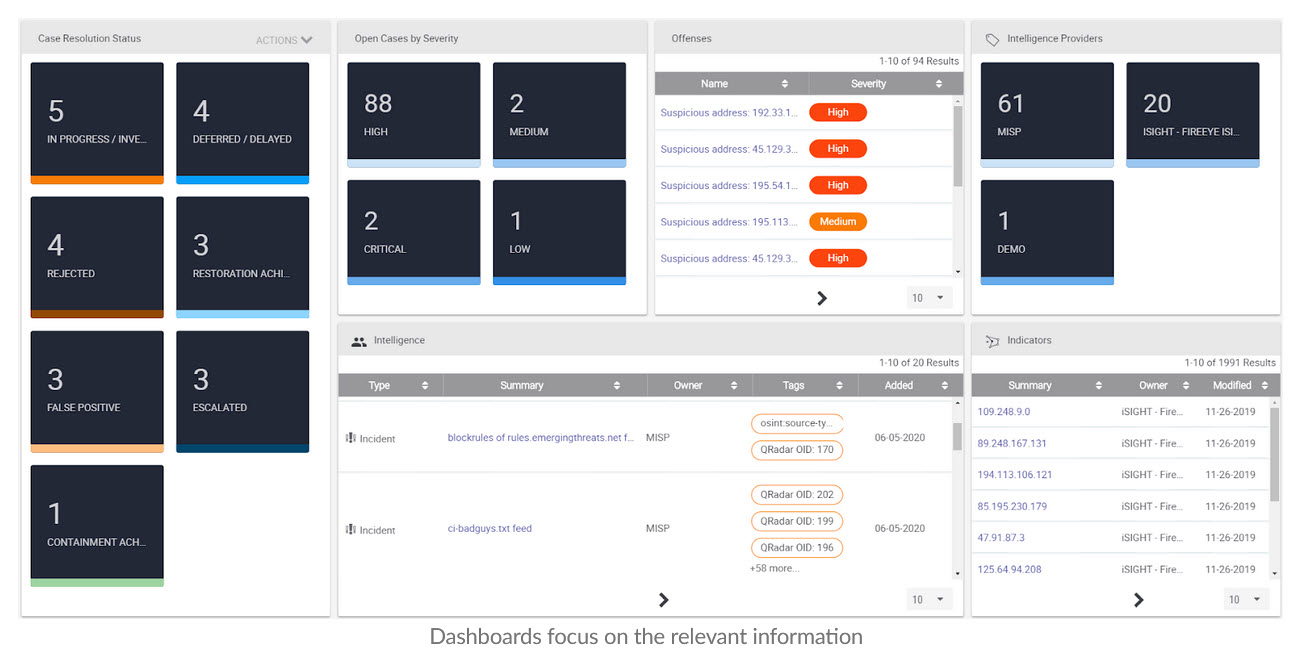Click the sort arrows on Offenses Severity column
This screenshot has height=662, width=1302.
pos(939,84)
